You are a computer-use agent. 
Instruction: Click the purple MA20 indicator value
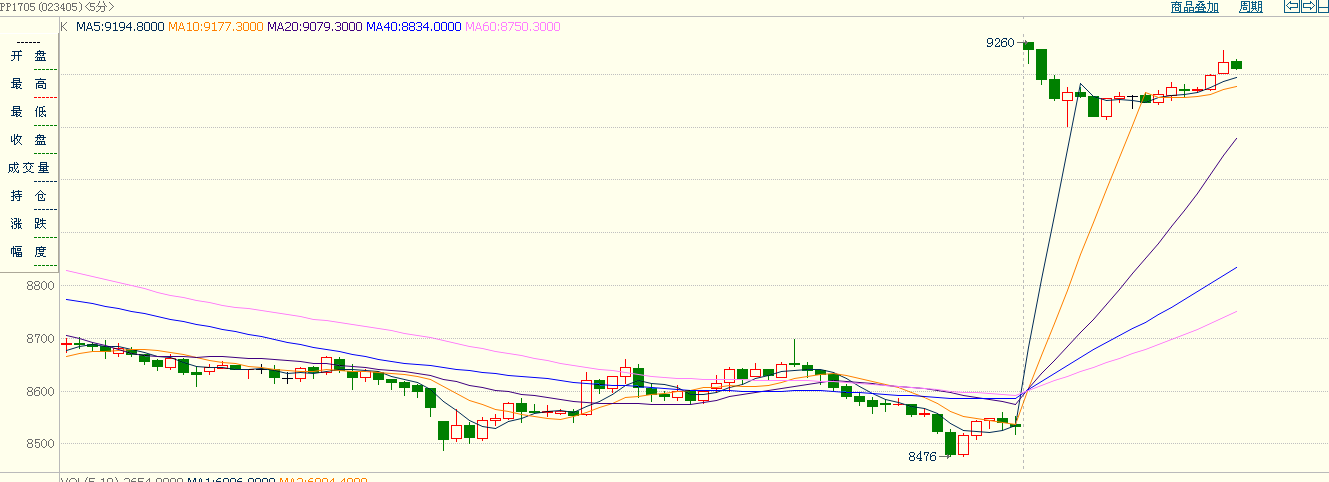tap(313, 27)
